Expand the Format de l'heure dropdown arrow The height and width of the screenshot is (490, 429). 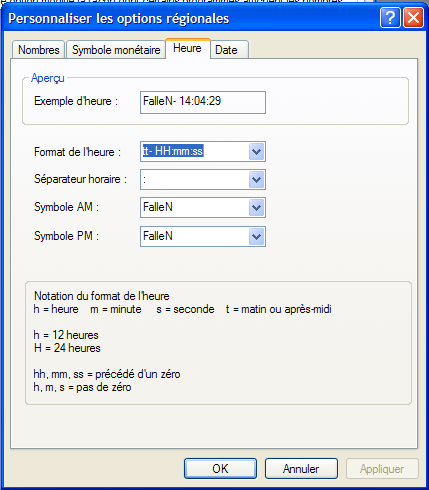(x=256, y=152)
